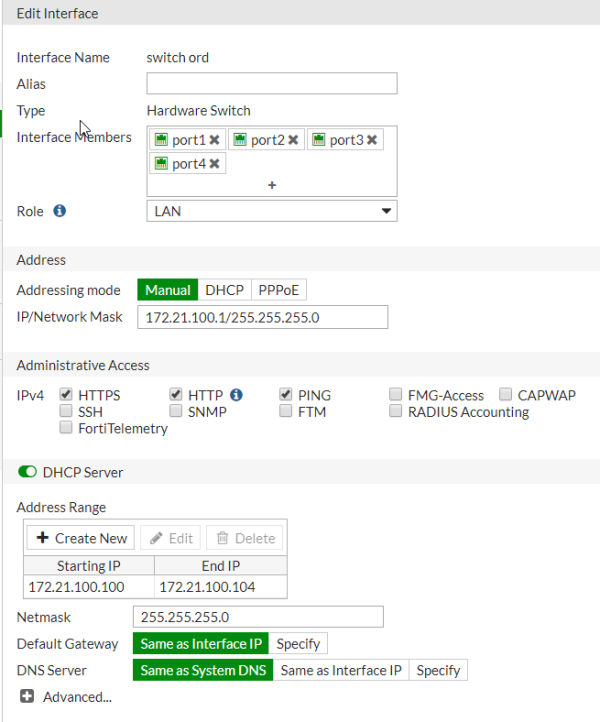Click Create New address range button
This screenshot has width=600, height=722.
[81, 538]
